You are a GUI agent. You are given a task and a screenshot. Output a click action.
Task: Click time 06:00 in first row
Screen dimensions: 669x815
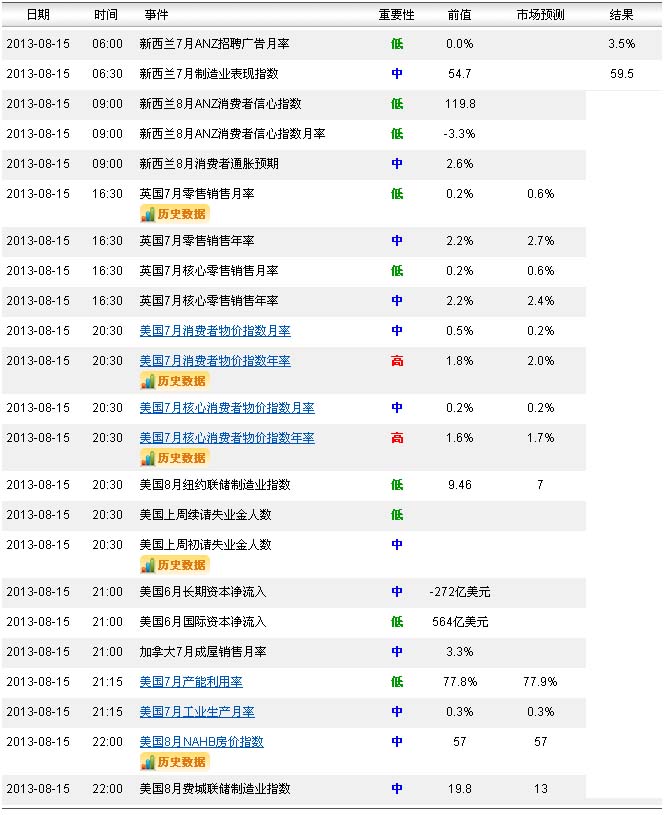click(107, 44)
